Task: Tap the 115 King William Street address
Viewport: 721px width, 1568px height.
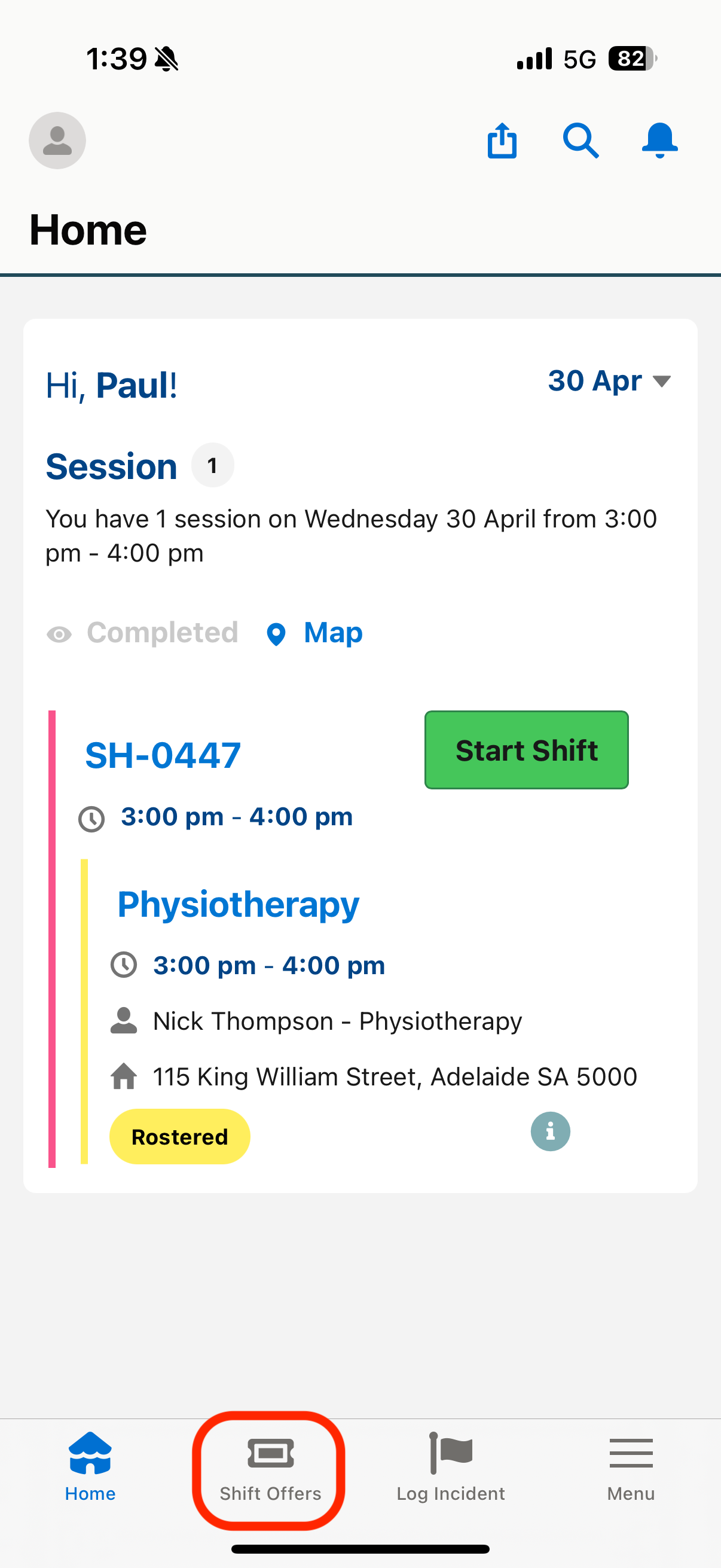Action: (395, 1077)
